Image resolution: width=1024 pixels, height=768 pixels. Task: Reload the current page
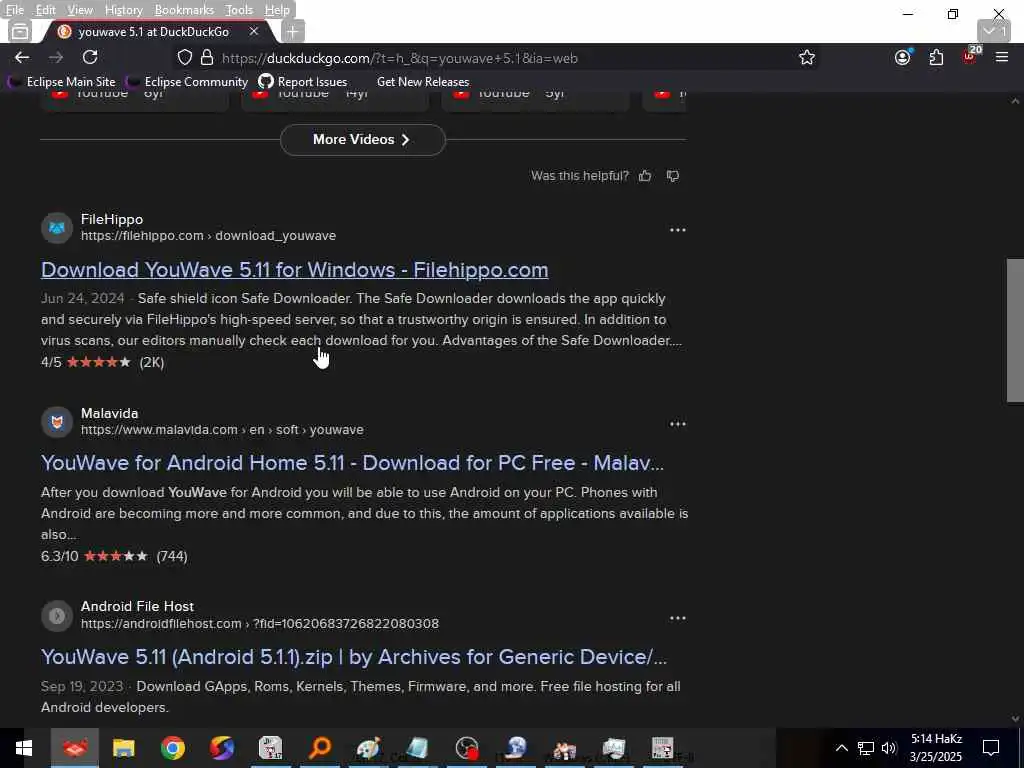90,57
